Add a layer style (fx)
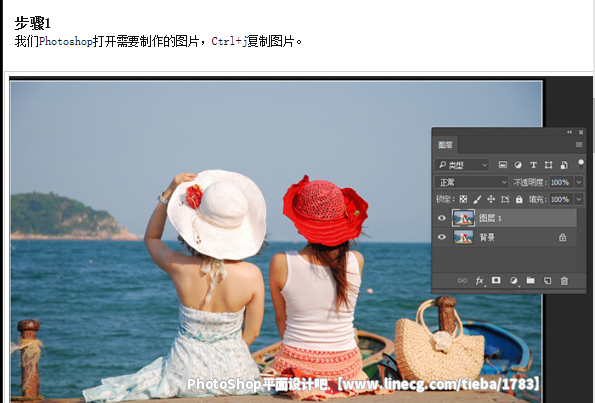Screen dimensions: 595x403 pos(480,280)
